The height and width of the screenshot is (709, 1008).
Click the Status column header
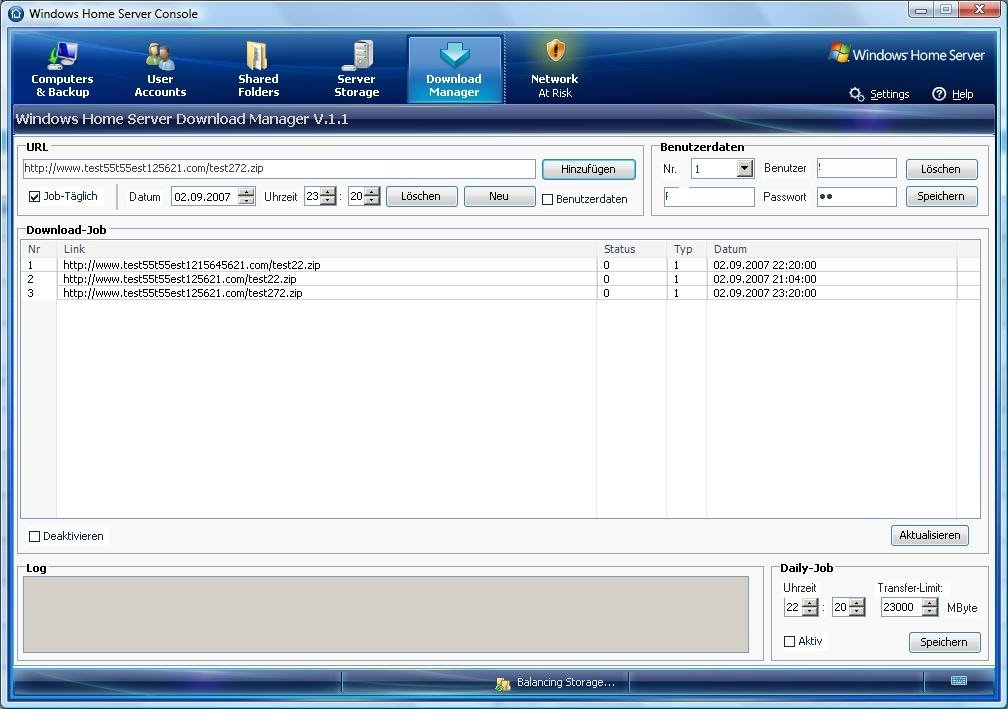point(631,249)
